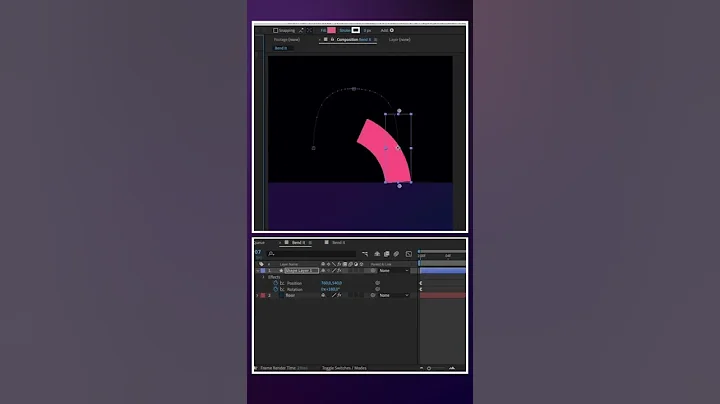Click the Rotation property pick whip

pos(377,290)
